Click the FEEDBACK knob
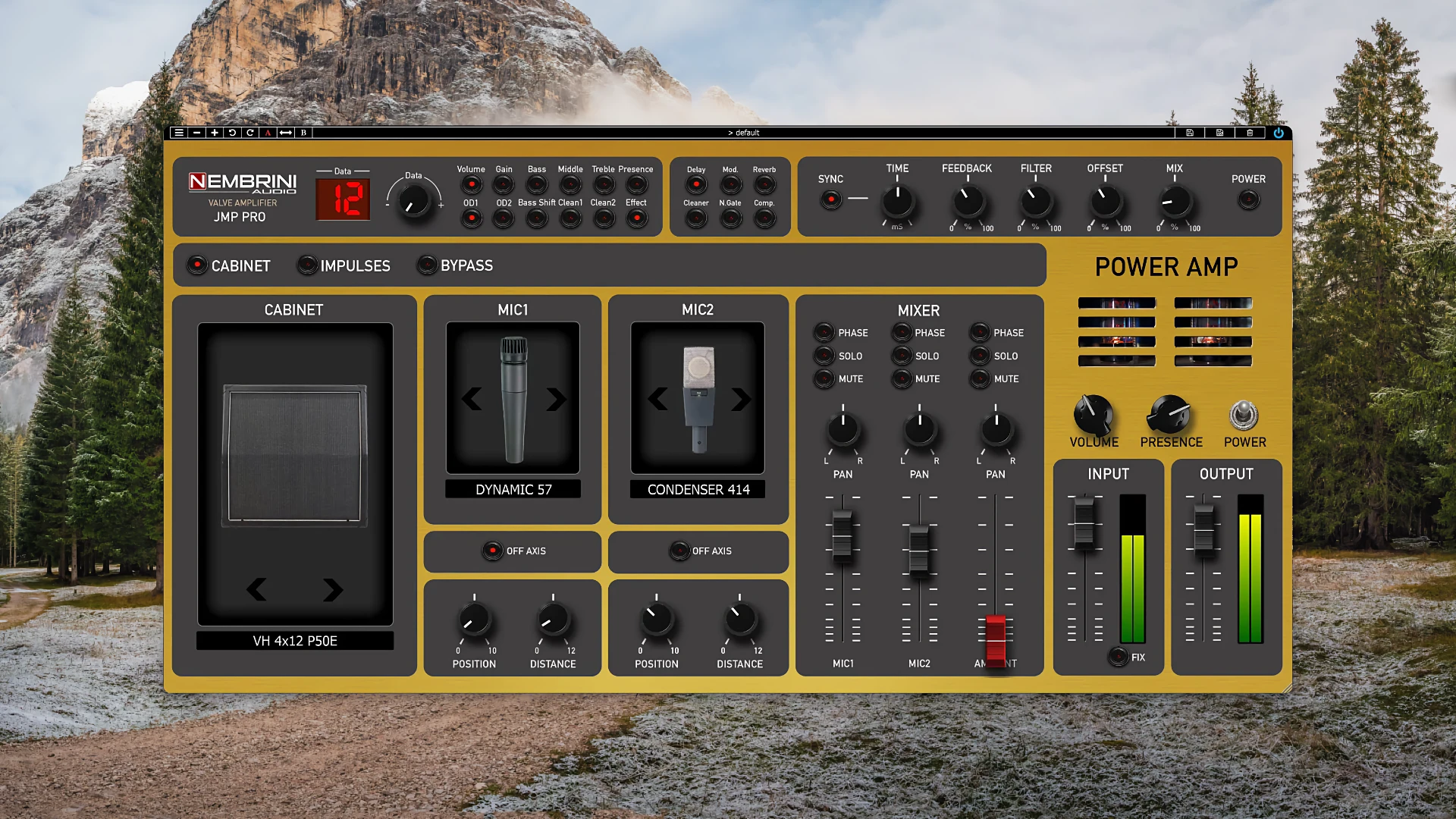Viewport: 1456px width, 819px height. [x=968, y=202]
